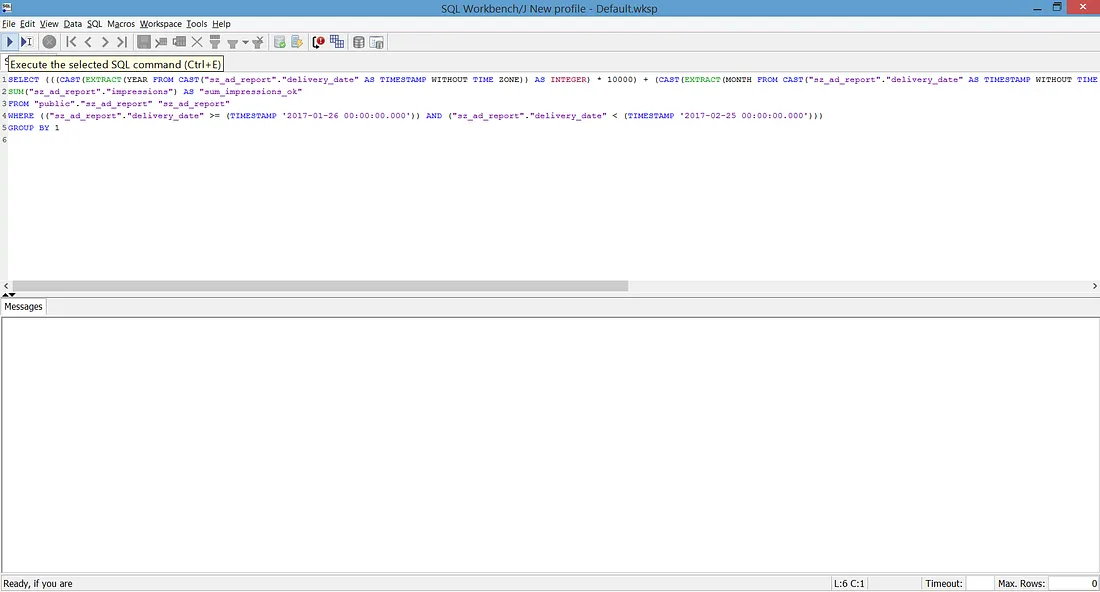Go to previous statement arrow

pyautogui.click(x=88, y=42)
